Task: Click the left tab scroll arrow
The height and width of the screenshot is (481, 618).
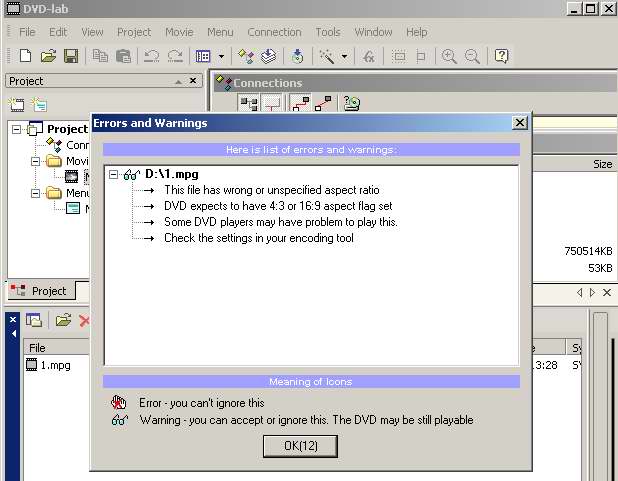Action: click(x=579, y=293)
